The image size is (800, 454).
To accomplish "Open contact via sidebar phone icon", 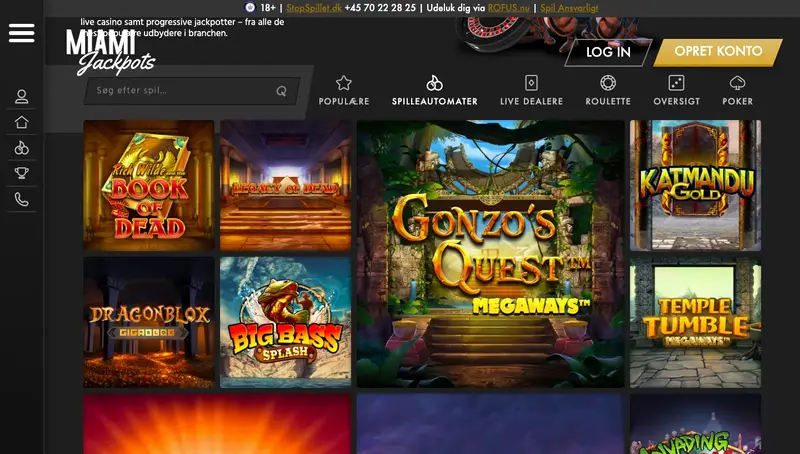I will 21,199.
